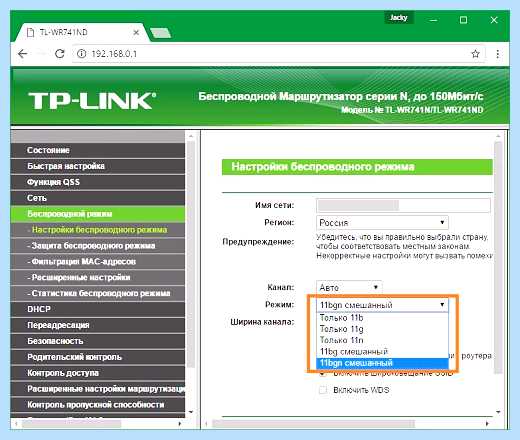The image size is (520, 440).
Task: Open the Chrome three-dot menu
Action: [x=497, y=54]
